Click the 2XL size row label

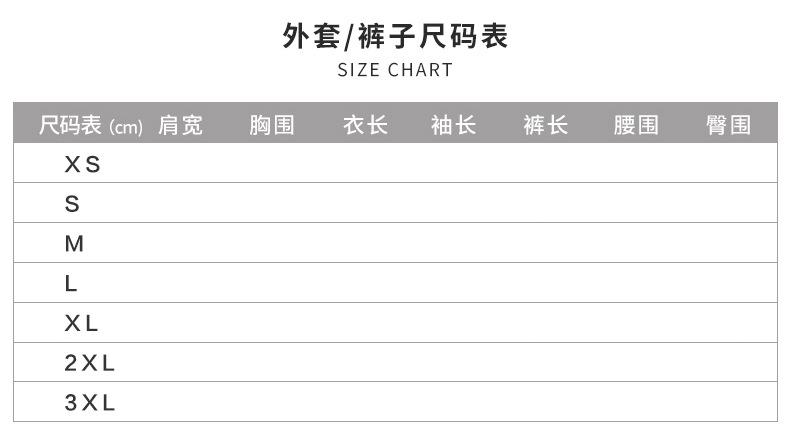point(90,364)
